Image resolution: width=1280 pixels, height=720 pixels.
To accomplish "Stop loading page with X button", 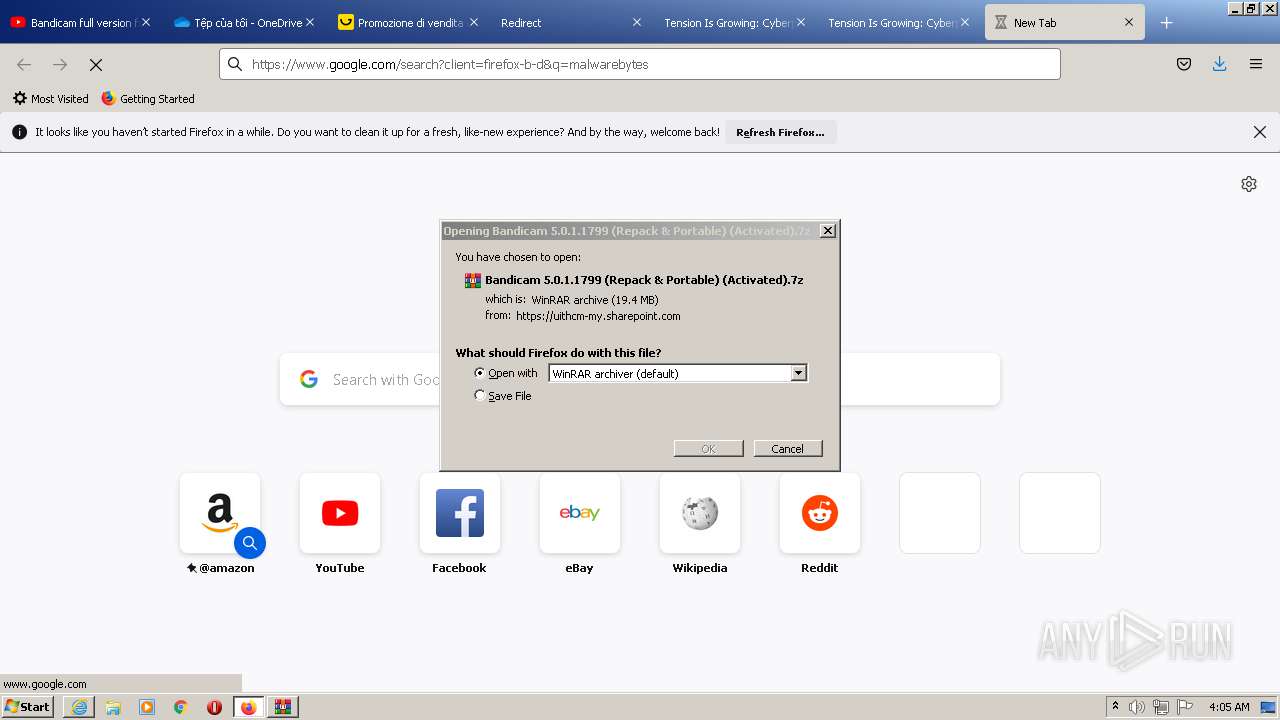I will point(96,64).
